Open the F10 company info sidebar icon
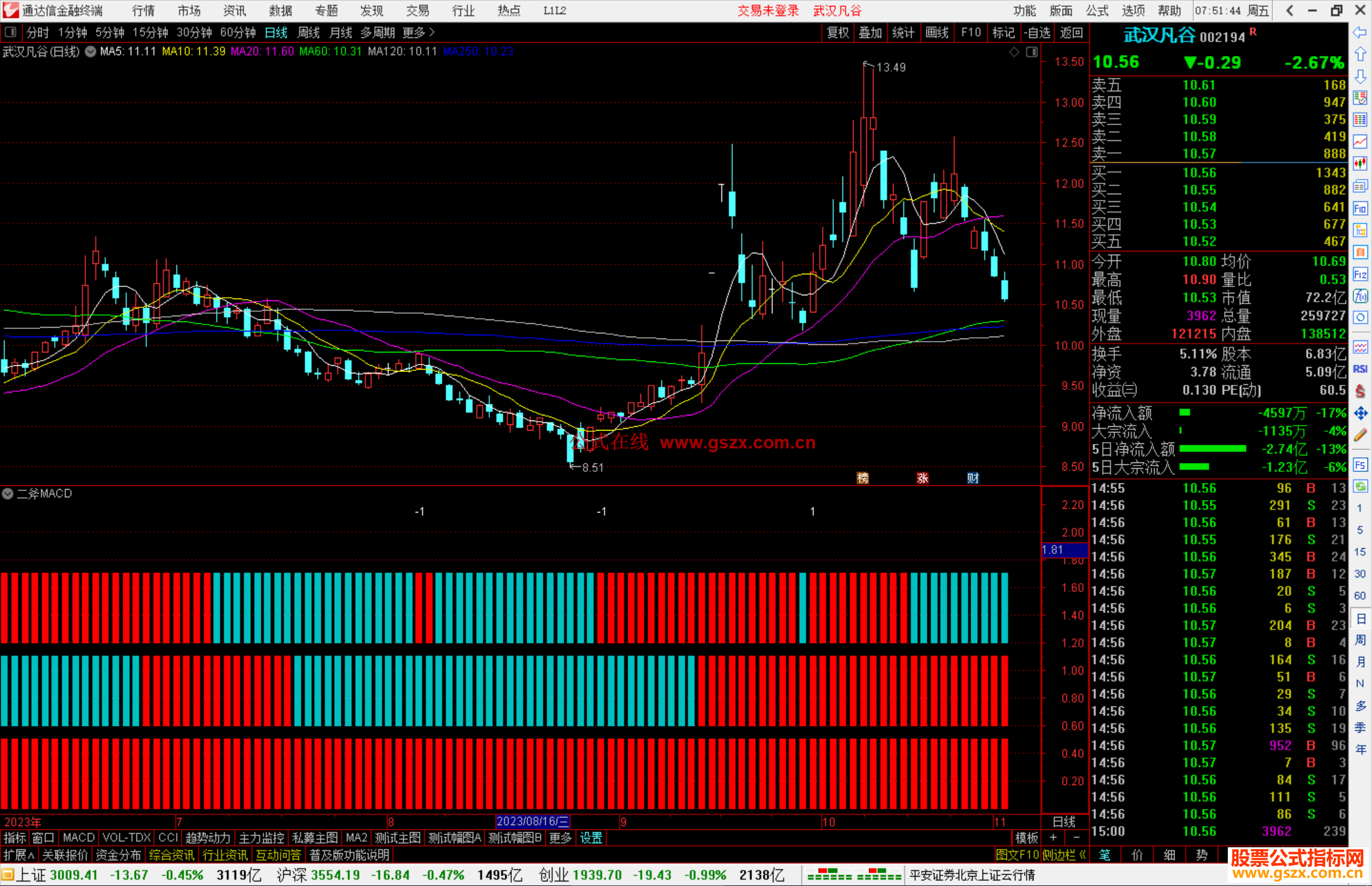This screenshot has height=886, width=1372. (1360, 208)
